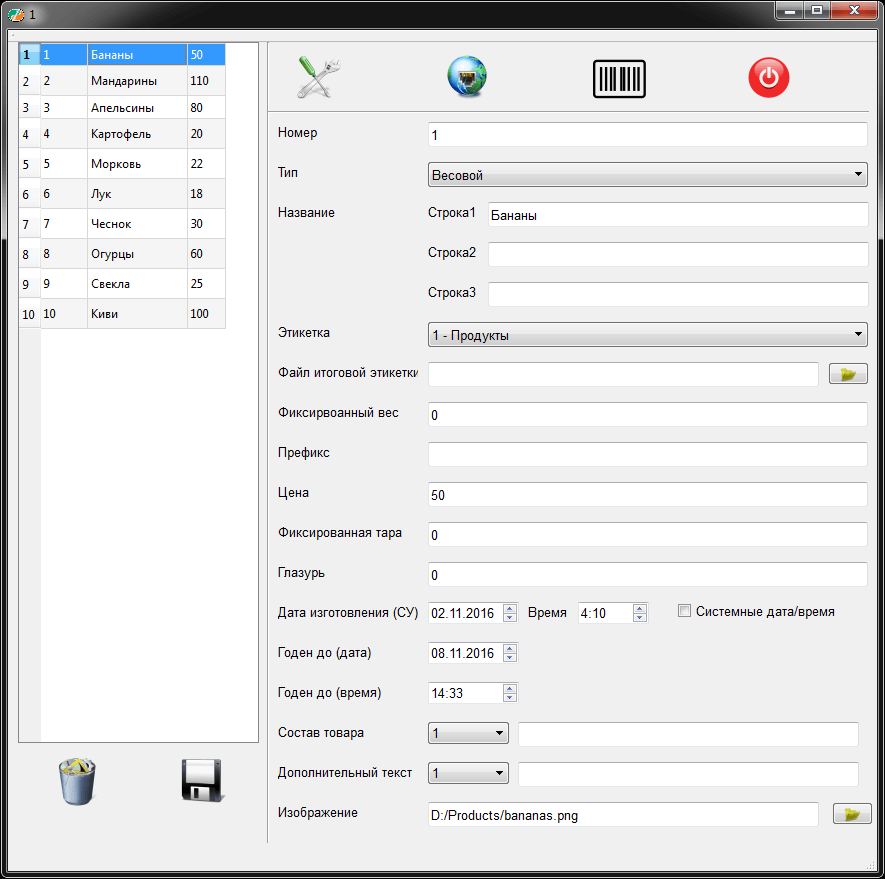885x879 pixels.
Task: Click the Цена input field
Action: pyautogui.click(x=647, y=495)
